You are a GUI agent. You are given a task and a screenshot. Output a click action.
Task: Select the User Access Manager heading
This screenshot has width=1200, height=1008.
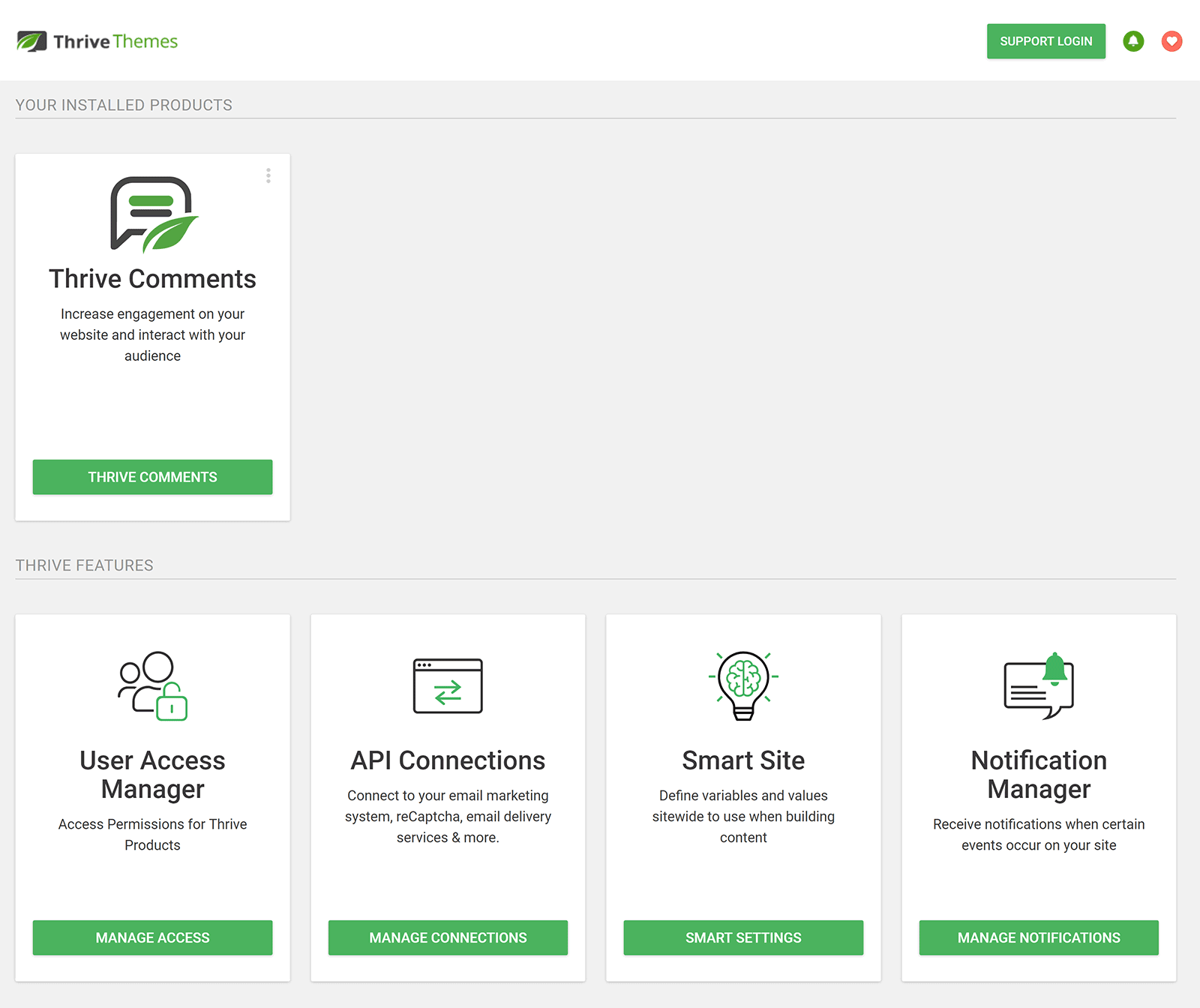pyautogui.click(x=152, y=775)
